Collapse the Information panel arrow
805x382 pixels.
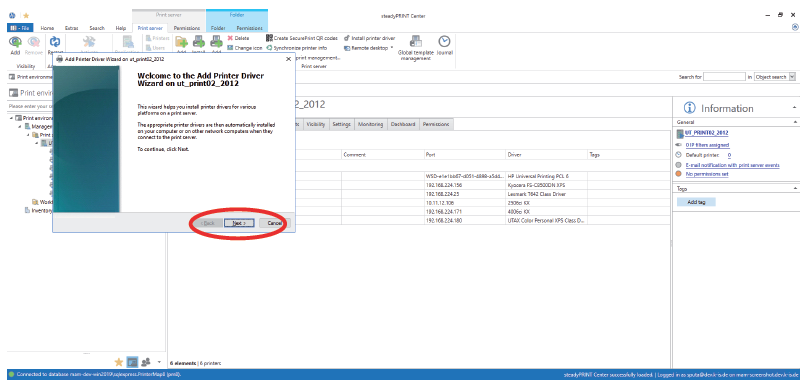[795, 108]
